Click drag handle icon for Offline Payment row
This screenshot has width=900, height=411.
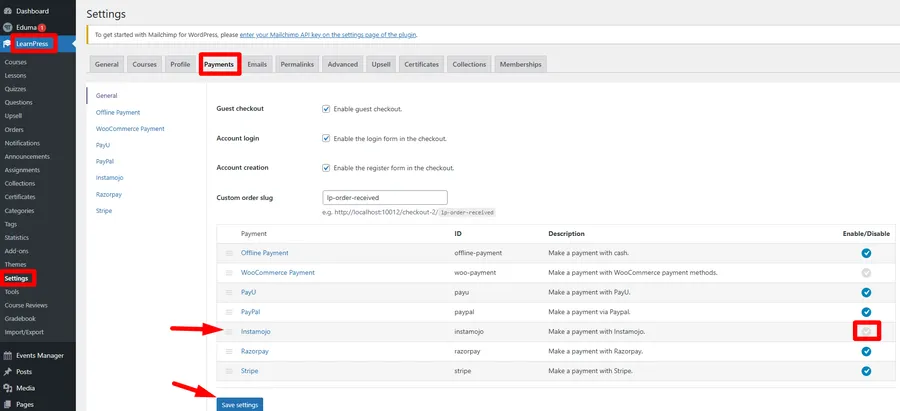pos(228,253)
